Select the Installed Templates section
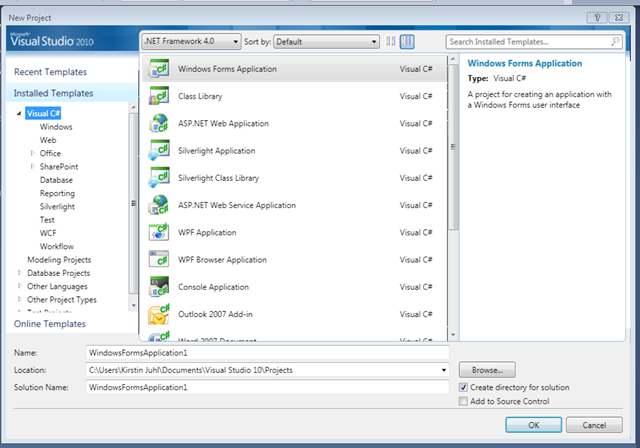The width and height of the screenshot is (640, 448). 53,93
